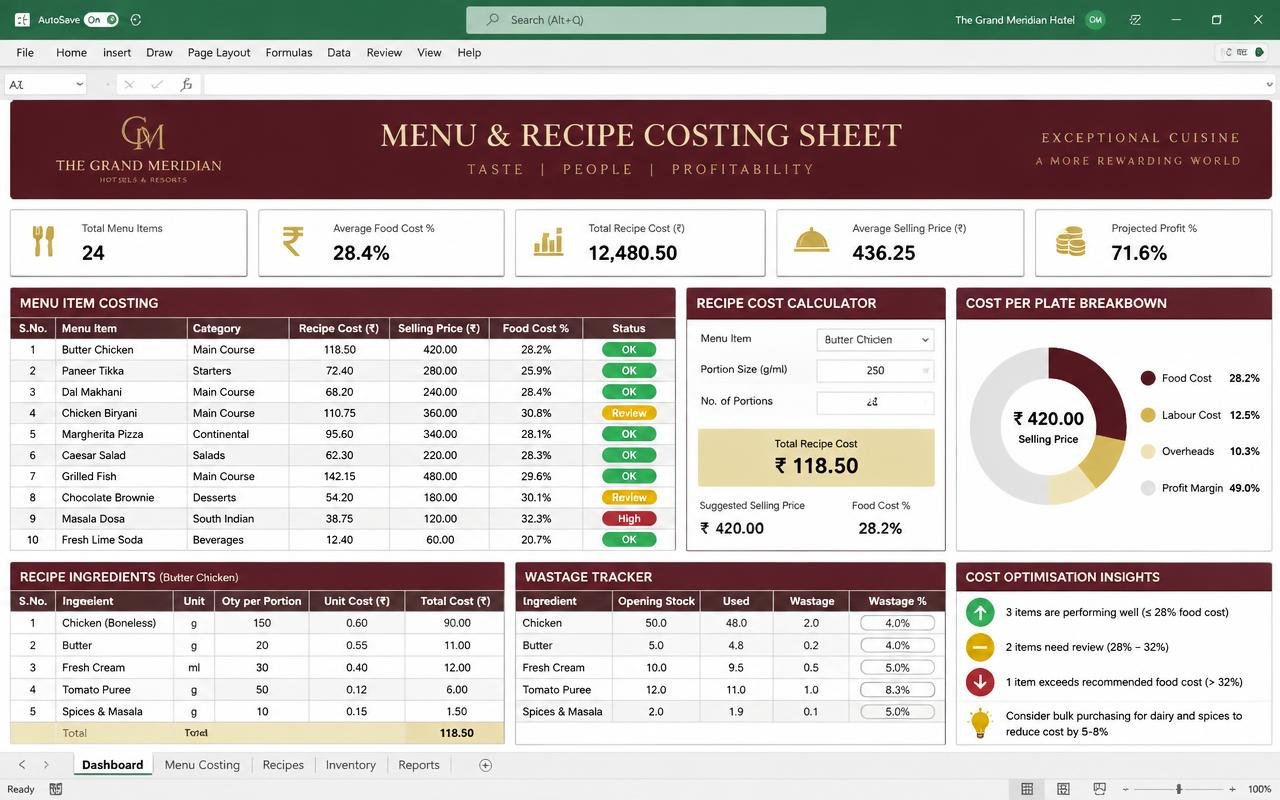Select the 8.3% wastage cell for Tomato Puree
The width and height of the screenshot is (1280, 800).
[x=897, y=690]
